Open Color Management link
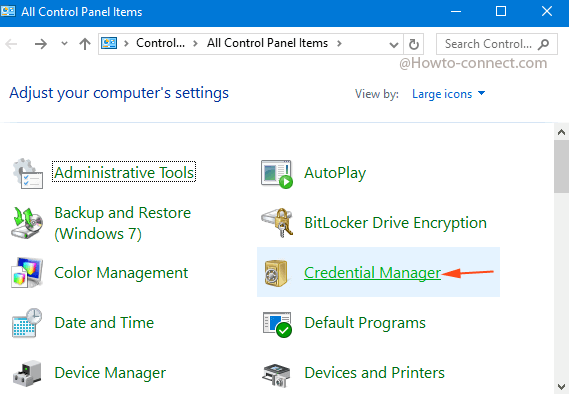569x394 pixels. point(121,273)
